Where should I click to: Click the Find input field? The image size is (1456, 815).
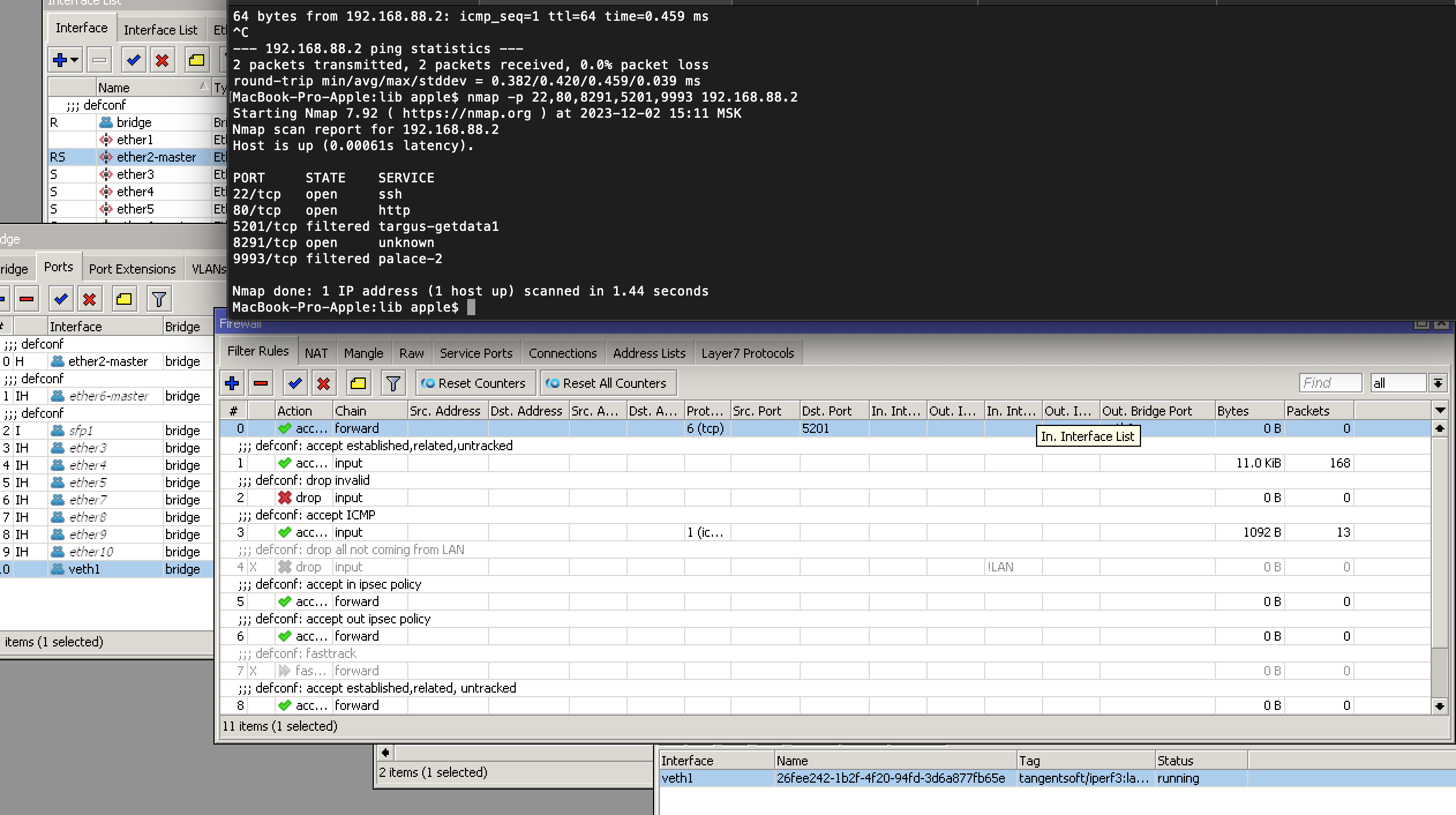(1330, 383)
